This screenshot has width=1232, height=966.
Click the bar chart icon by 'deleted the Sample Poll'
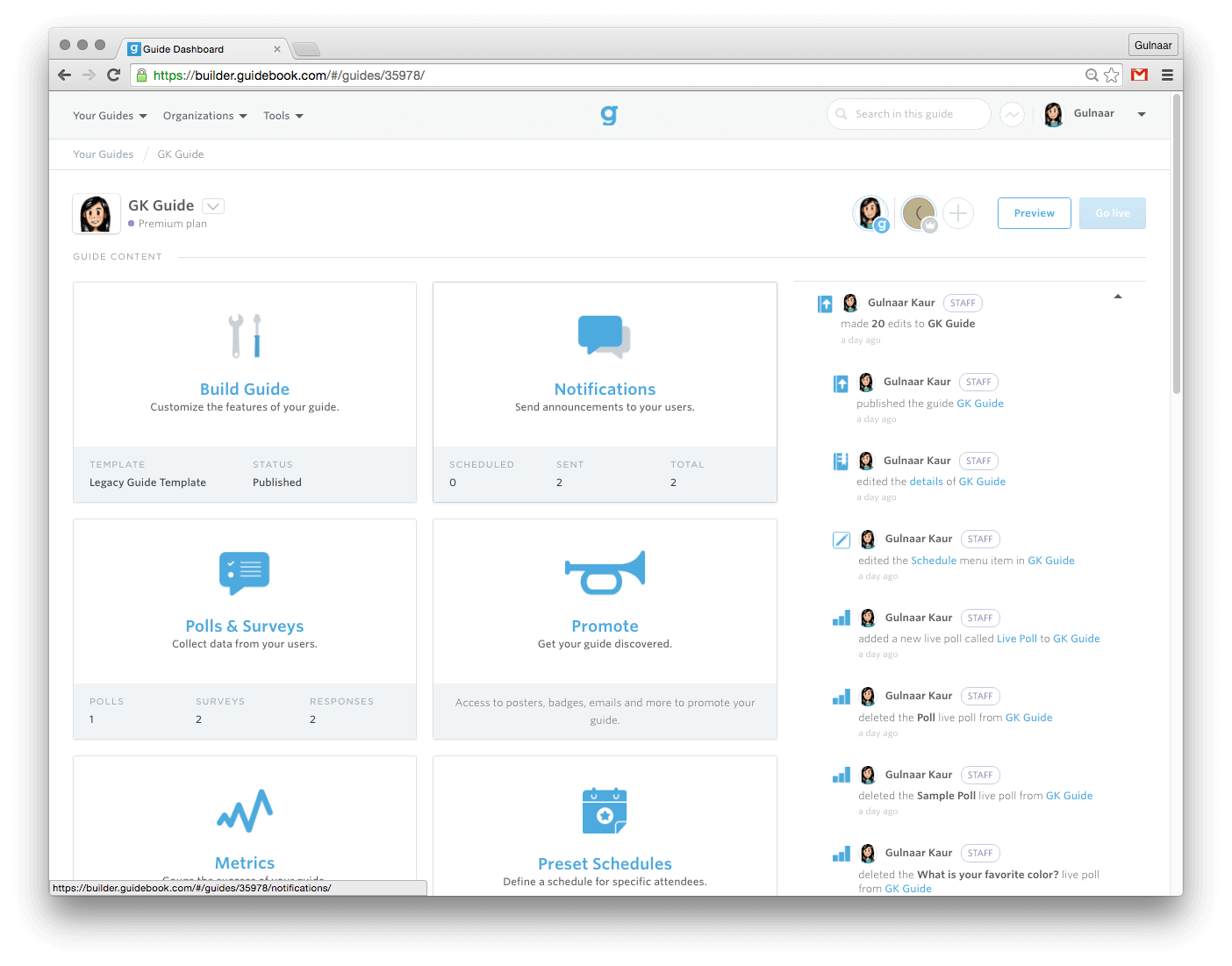[x=842, y=775]
